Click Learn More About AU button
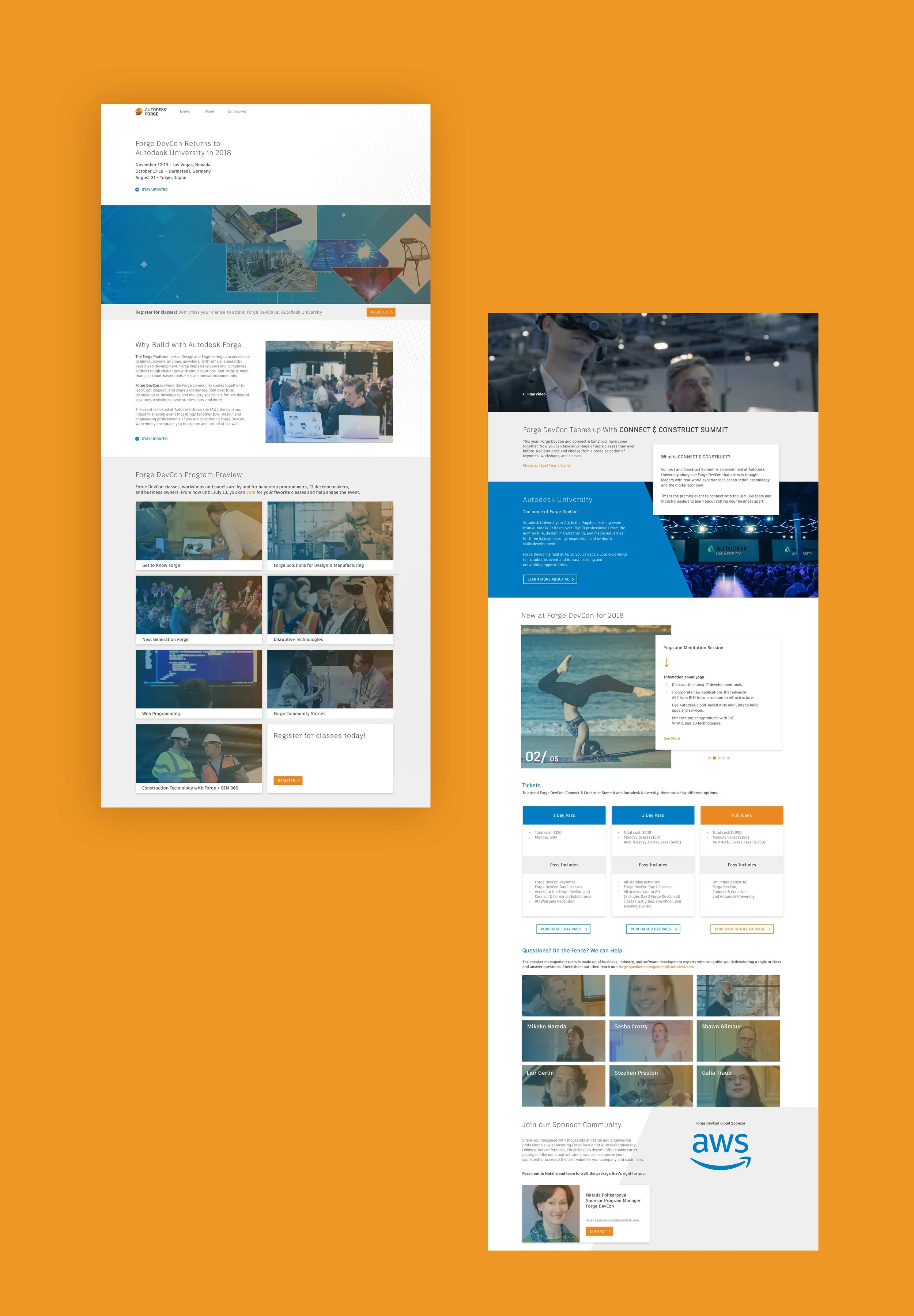The image size is (914, 1316). click(550, 579)
